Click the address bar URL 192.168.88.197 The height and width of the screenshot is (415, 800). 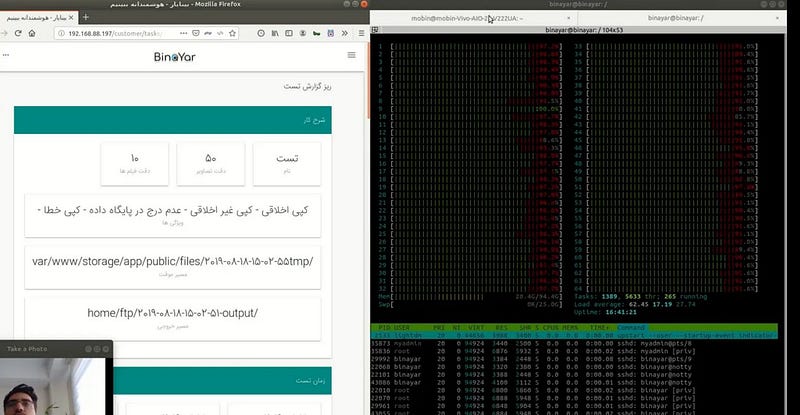click(115, 33)
